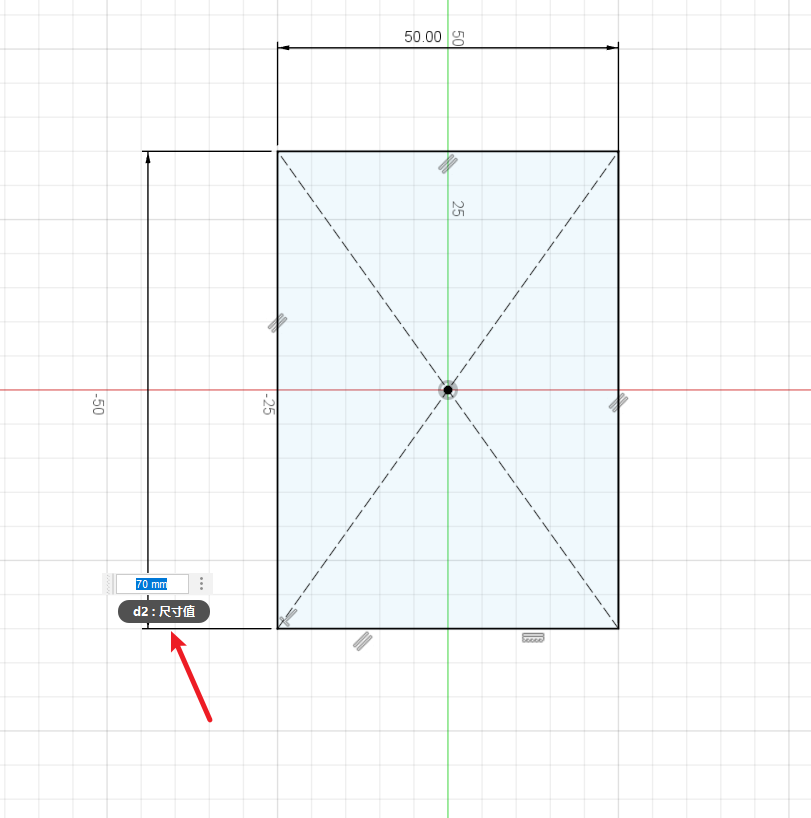Click the d2 尺寸值 tooltip label
The image size is (811, 818).
click(164, 612)
